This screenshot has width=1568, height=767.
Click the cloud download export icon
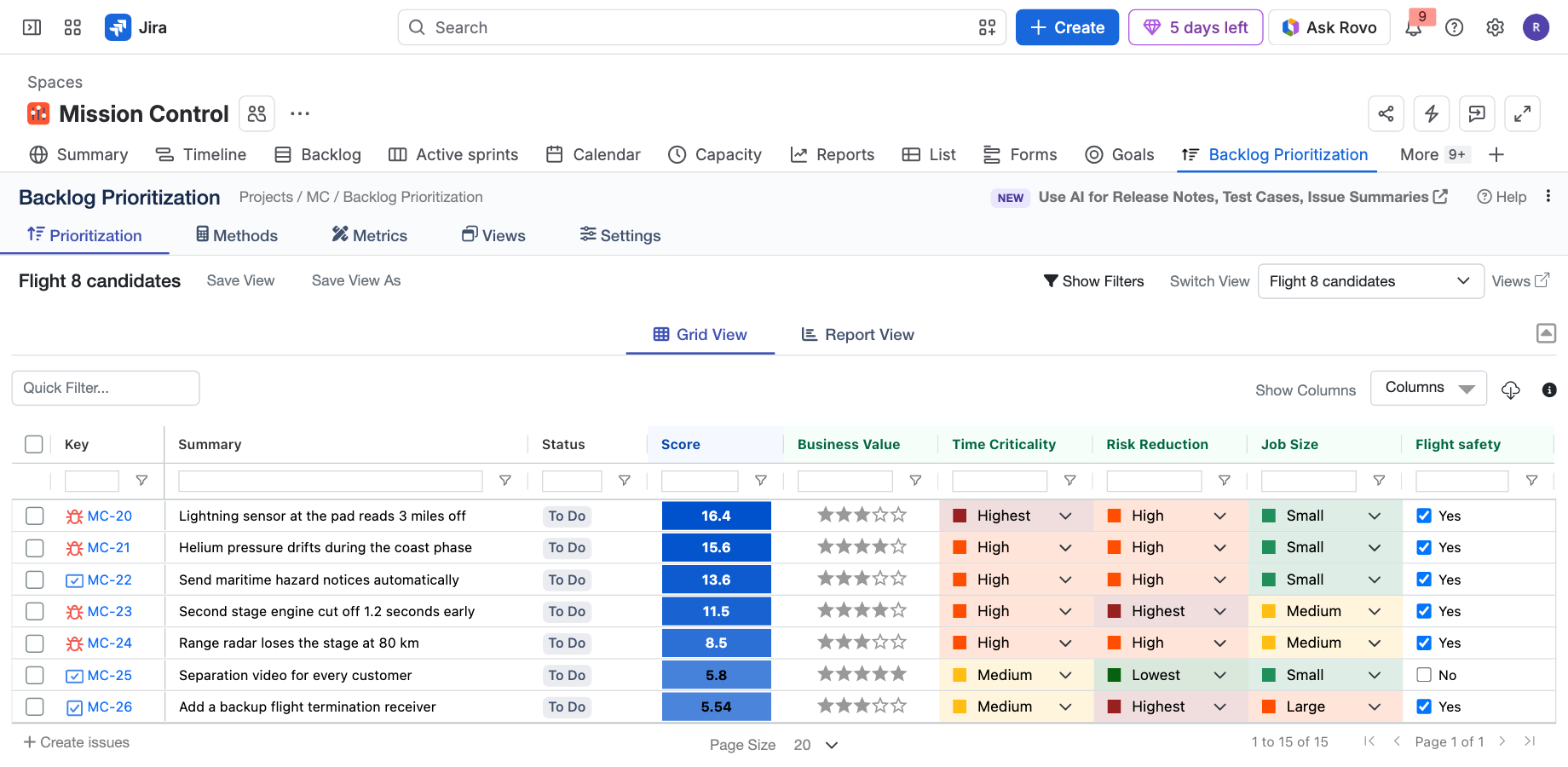[x=1511, y=389]
